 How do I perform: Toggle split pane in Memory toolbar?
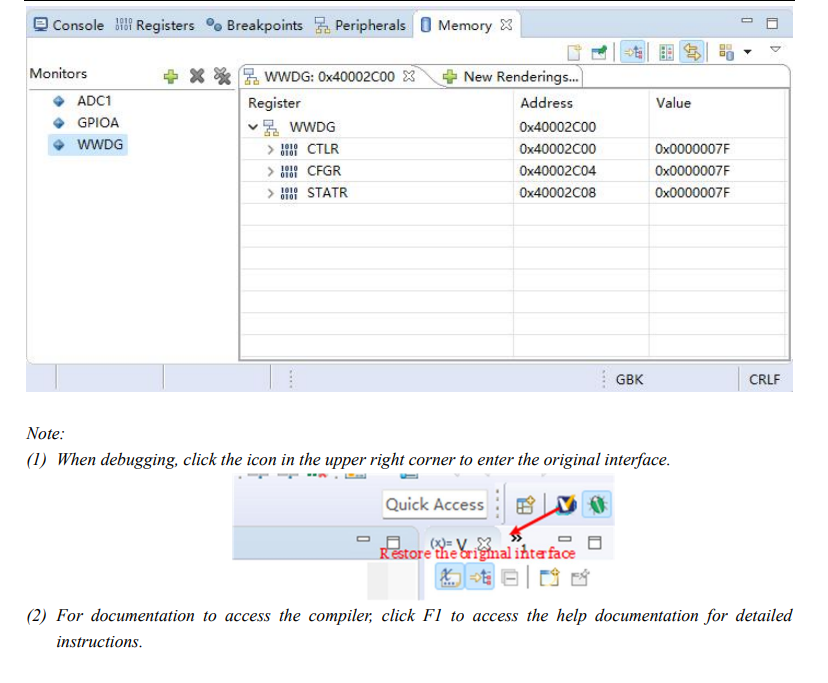666,52
